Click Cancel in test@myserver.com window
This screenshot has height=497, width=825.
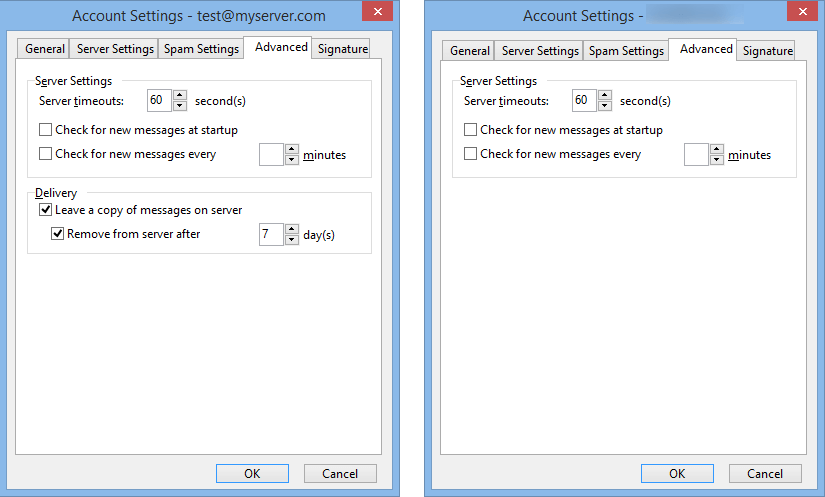[340, 473]
